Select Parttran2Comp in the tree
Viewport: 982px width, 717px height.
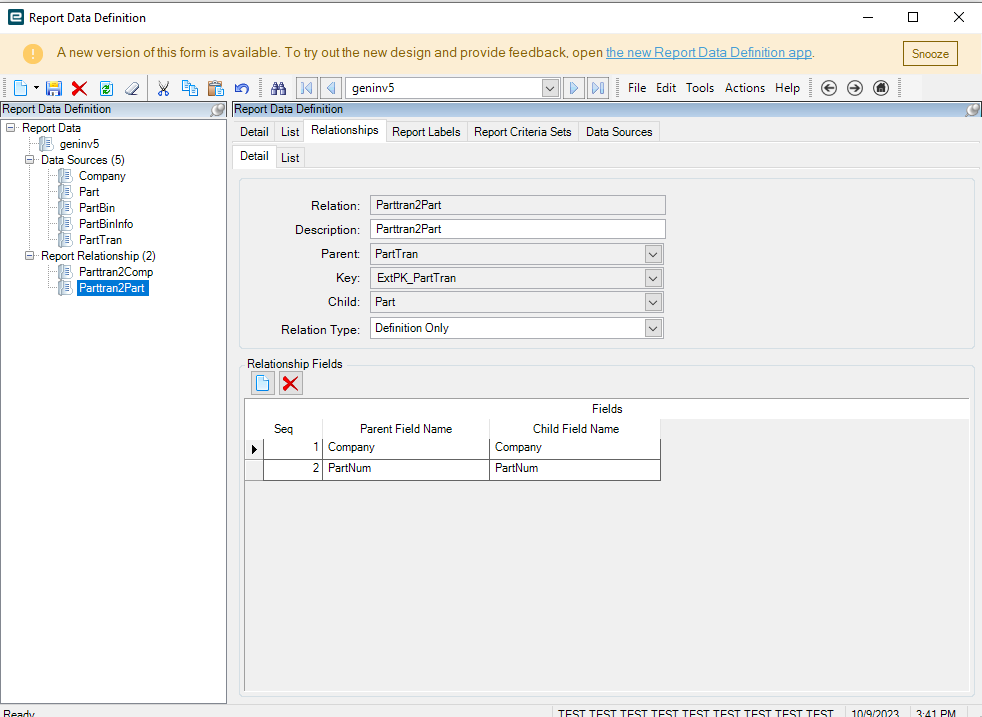[x=115, y=272]
